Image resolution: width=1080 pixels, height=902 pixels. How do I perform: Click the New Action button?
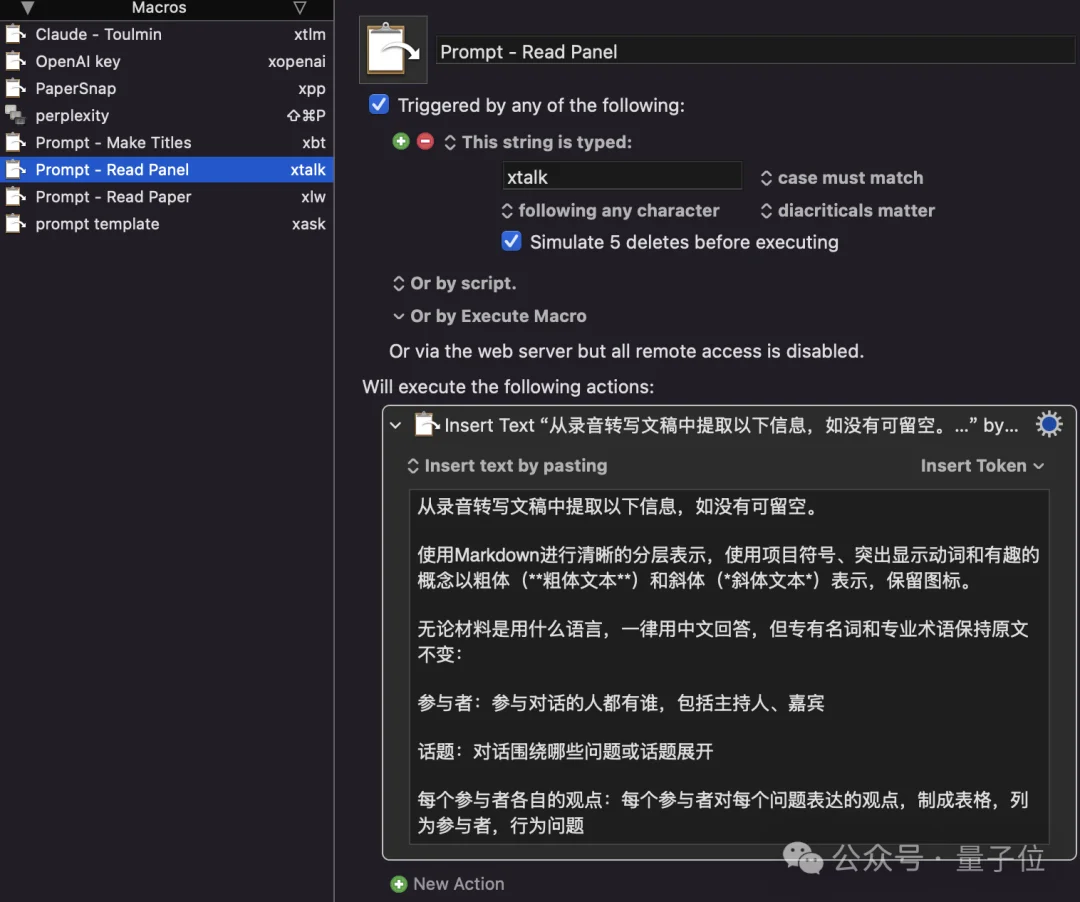[447, 883]
